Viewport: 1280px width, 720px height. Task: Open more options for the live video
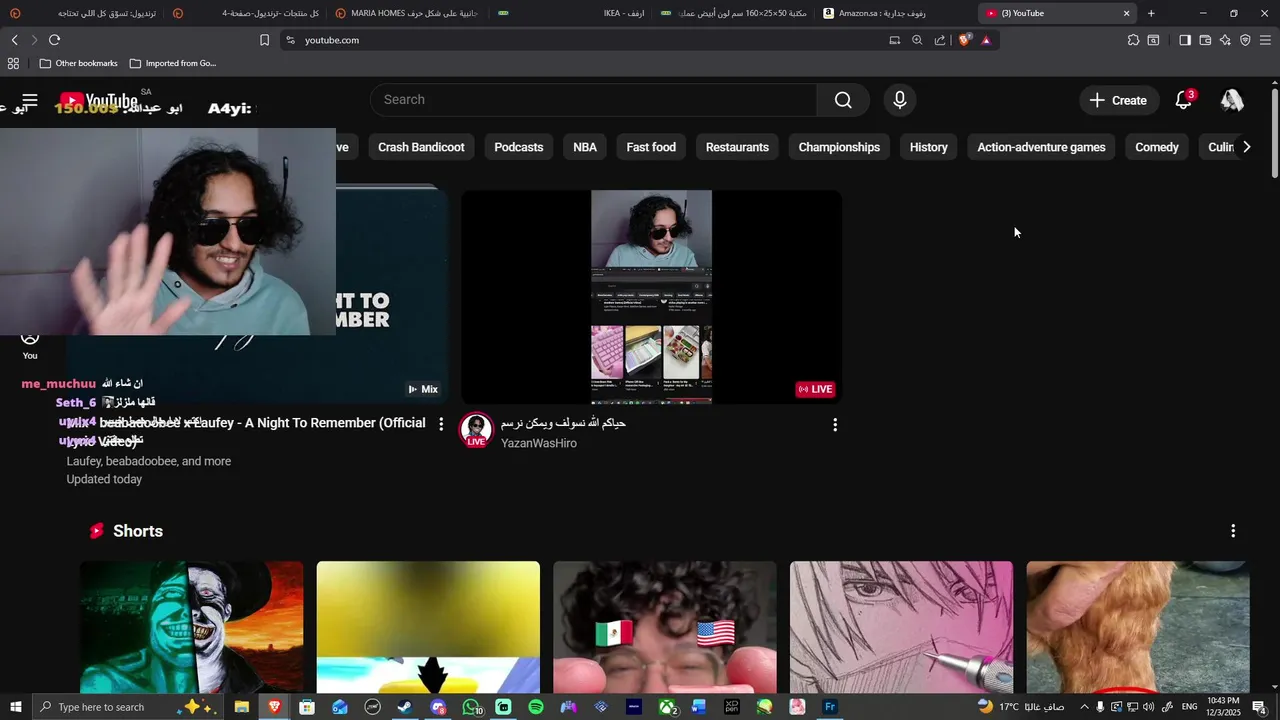click(835, 425)
